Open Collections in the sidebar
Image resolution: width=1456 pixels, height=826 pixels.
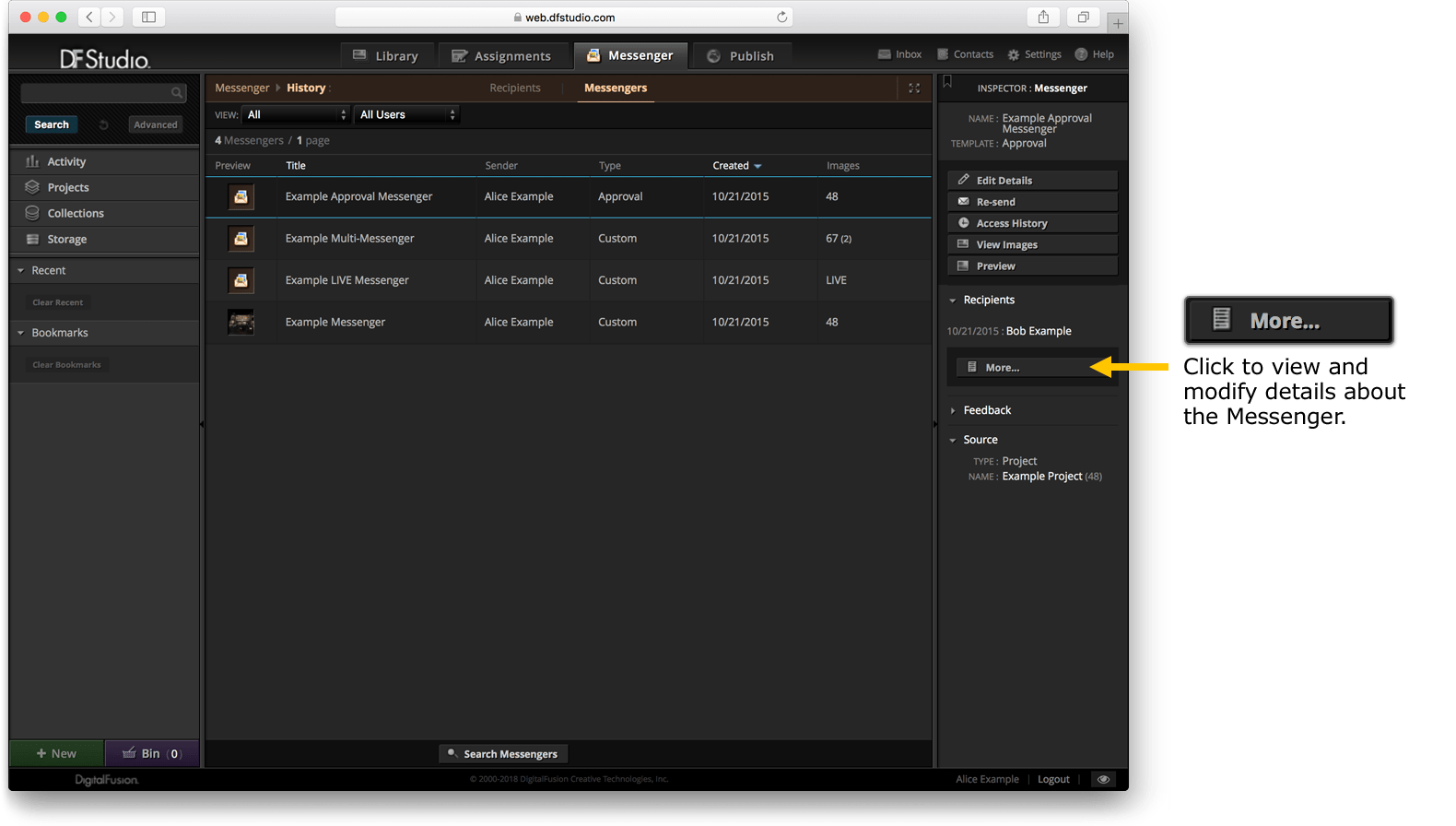pos(104,213)
